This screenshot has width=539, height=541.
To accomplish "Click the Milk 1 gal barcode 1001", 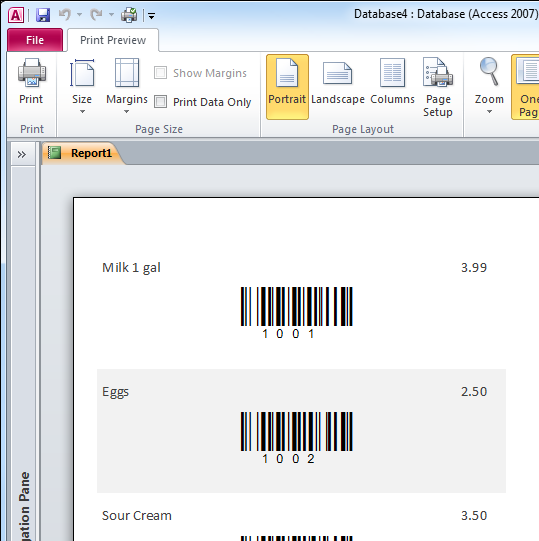I will (296, 312).
